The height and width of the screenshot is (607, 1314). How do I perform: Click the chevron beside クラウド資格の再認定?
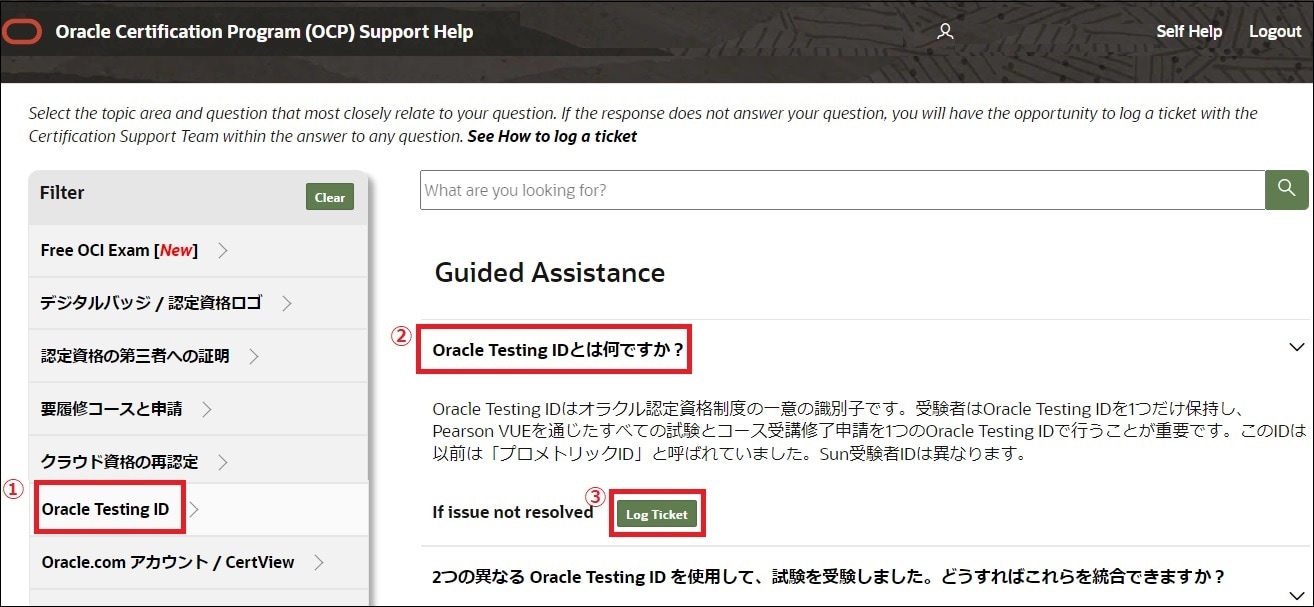tap(222, 462)
